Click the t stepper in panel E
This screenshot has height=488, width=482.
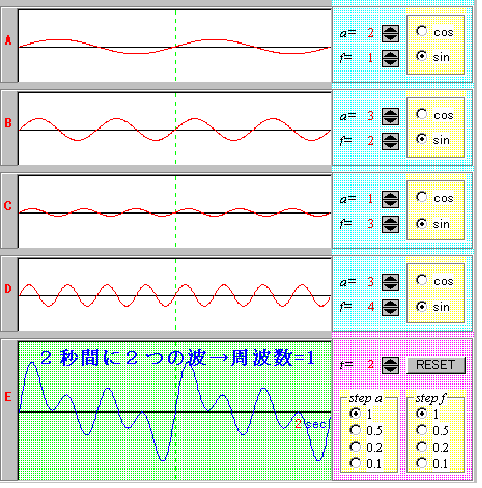coord(390,365)
